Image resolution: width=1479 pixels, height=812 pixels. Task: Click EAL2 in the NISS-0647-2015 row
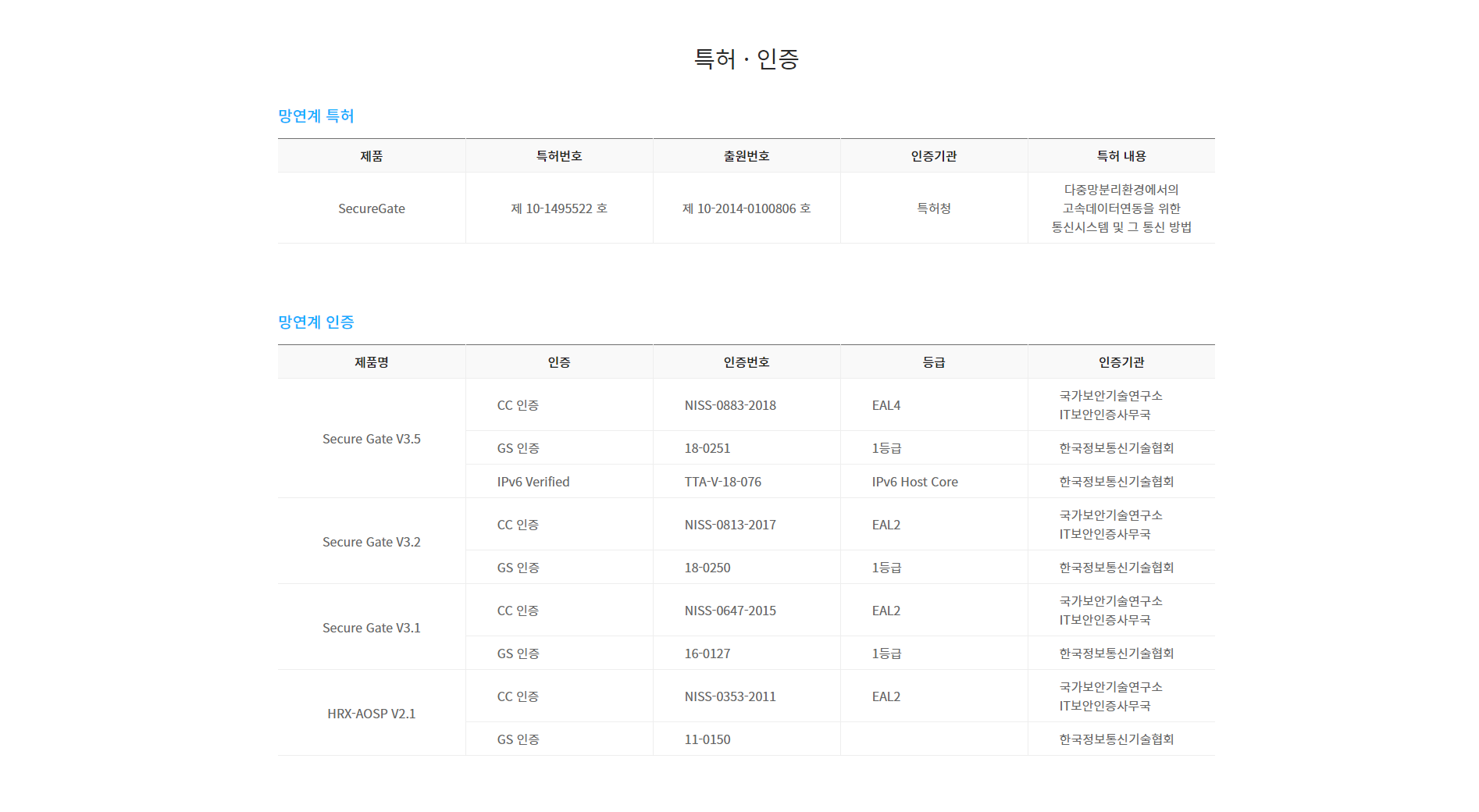[886, 611]
